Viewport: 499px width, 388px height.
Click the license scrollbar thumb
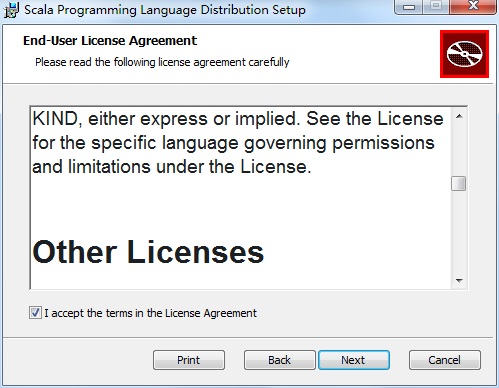459,184
